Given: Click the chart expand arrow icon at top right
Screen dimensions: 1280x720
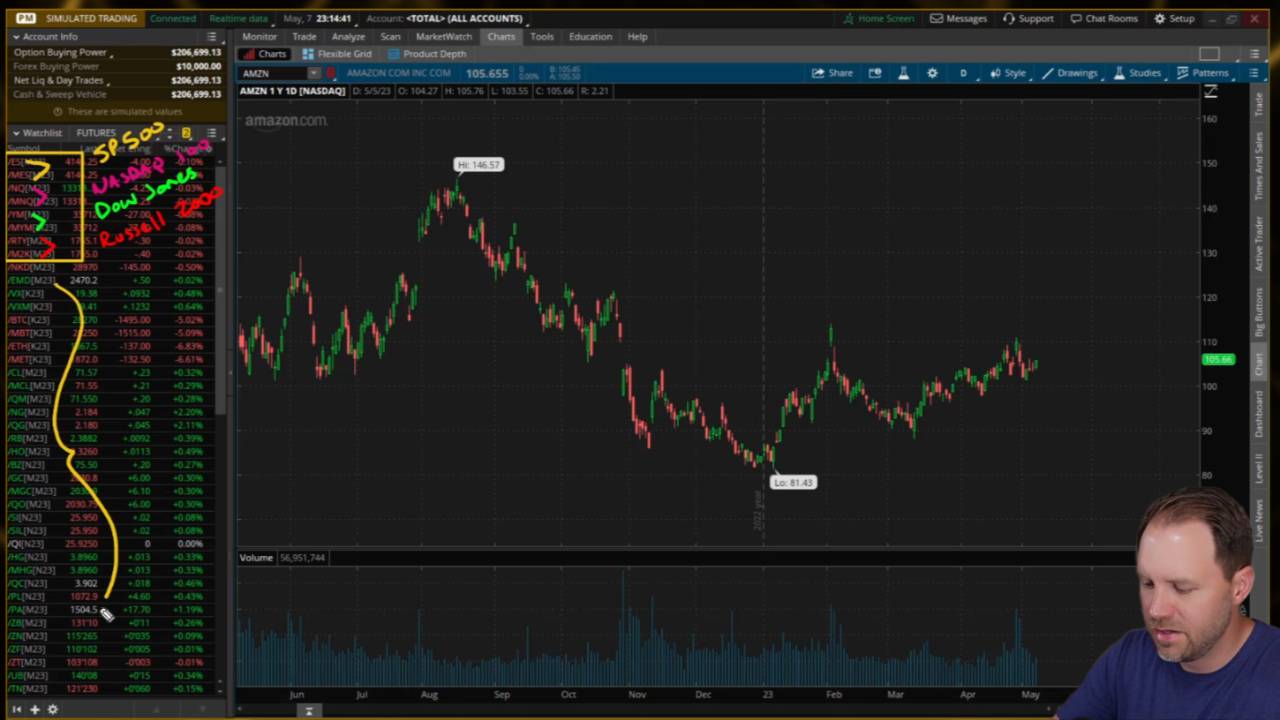Looking at the screenshot, I should pos(1210,92).
